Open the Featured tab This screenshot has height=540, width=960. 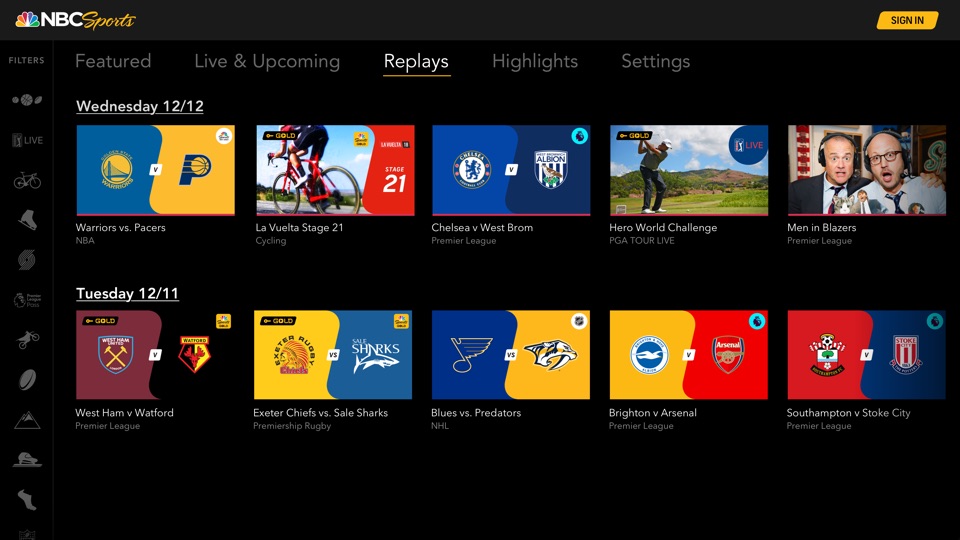tap(113, 61)
